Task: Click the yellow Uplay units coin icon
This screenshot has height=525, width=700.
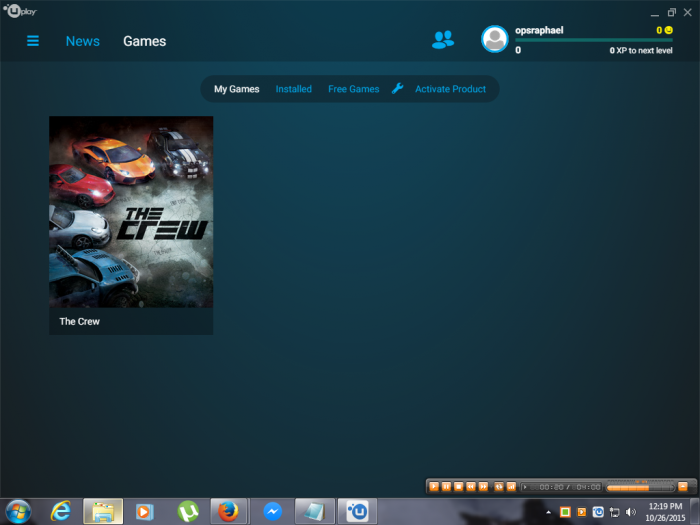Action: 668,30
